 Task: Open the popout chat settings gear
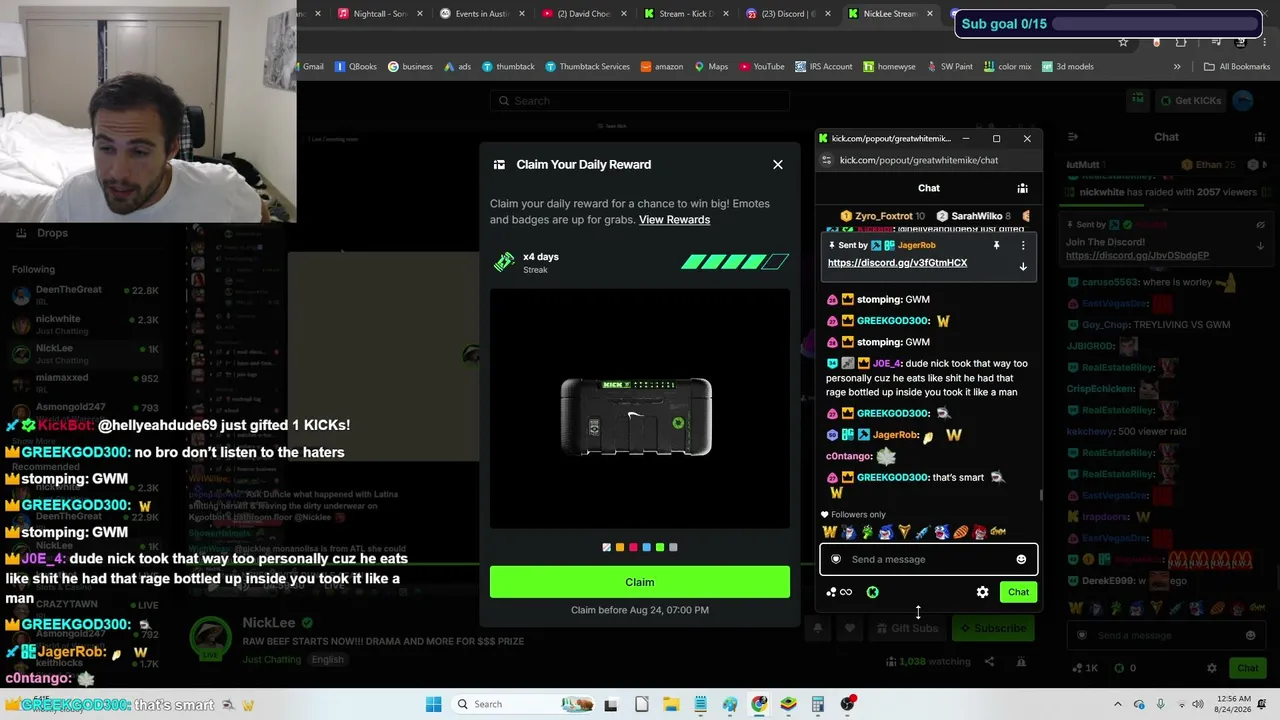pos(982,592)
